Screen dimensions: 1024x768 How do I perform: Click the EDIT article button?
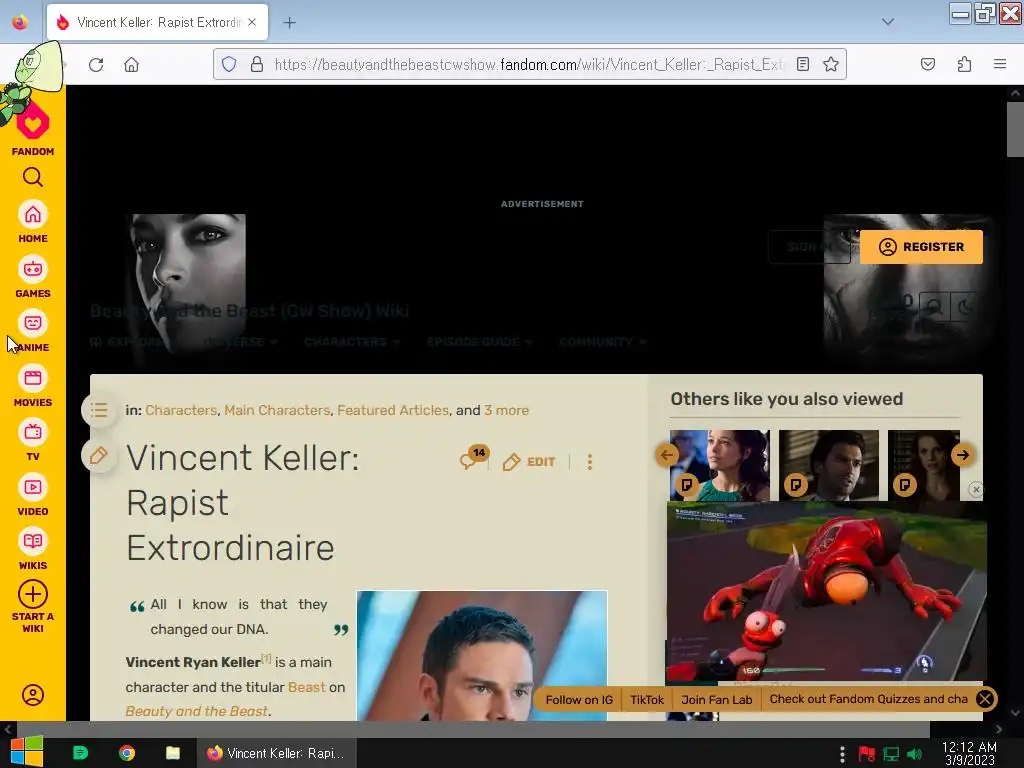529,462
